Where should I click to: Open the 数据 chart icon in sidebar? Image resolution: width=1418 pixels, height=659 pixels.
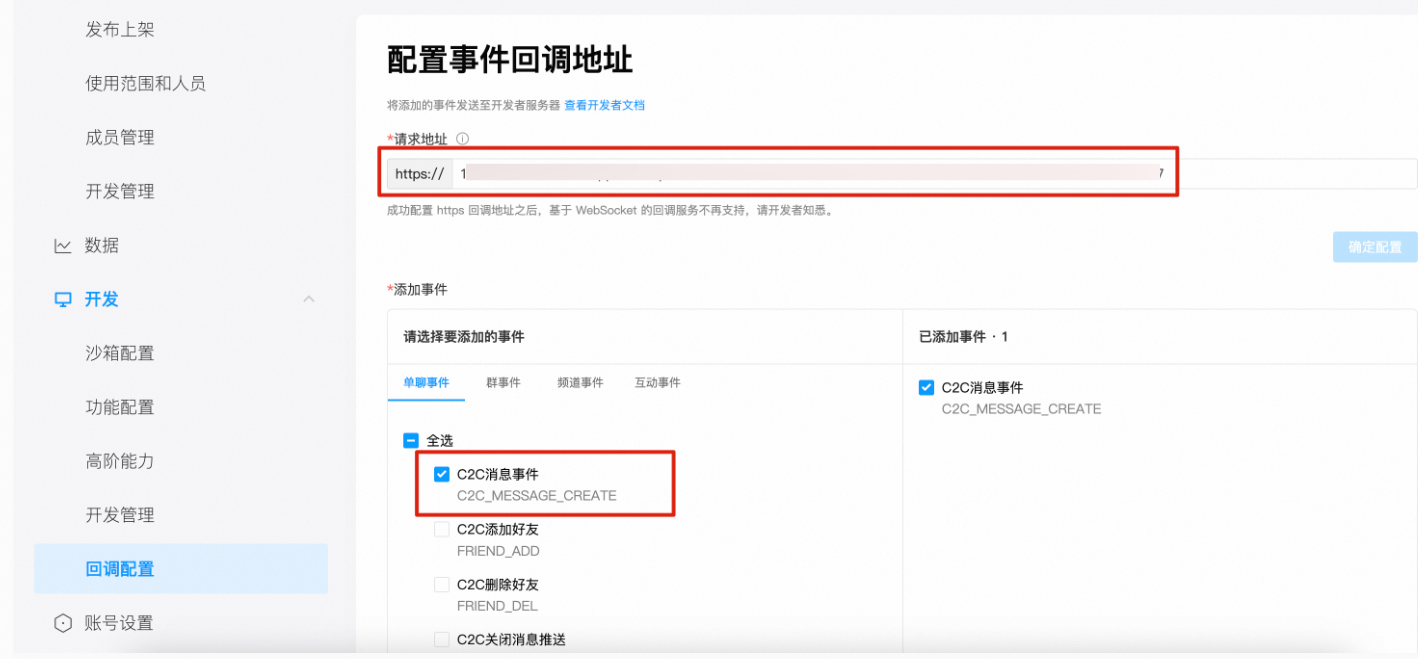[x=63, y=245]
